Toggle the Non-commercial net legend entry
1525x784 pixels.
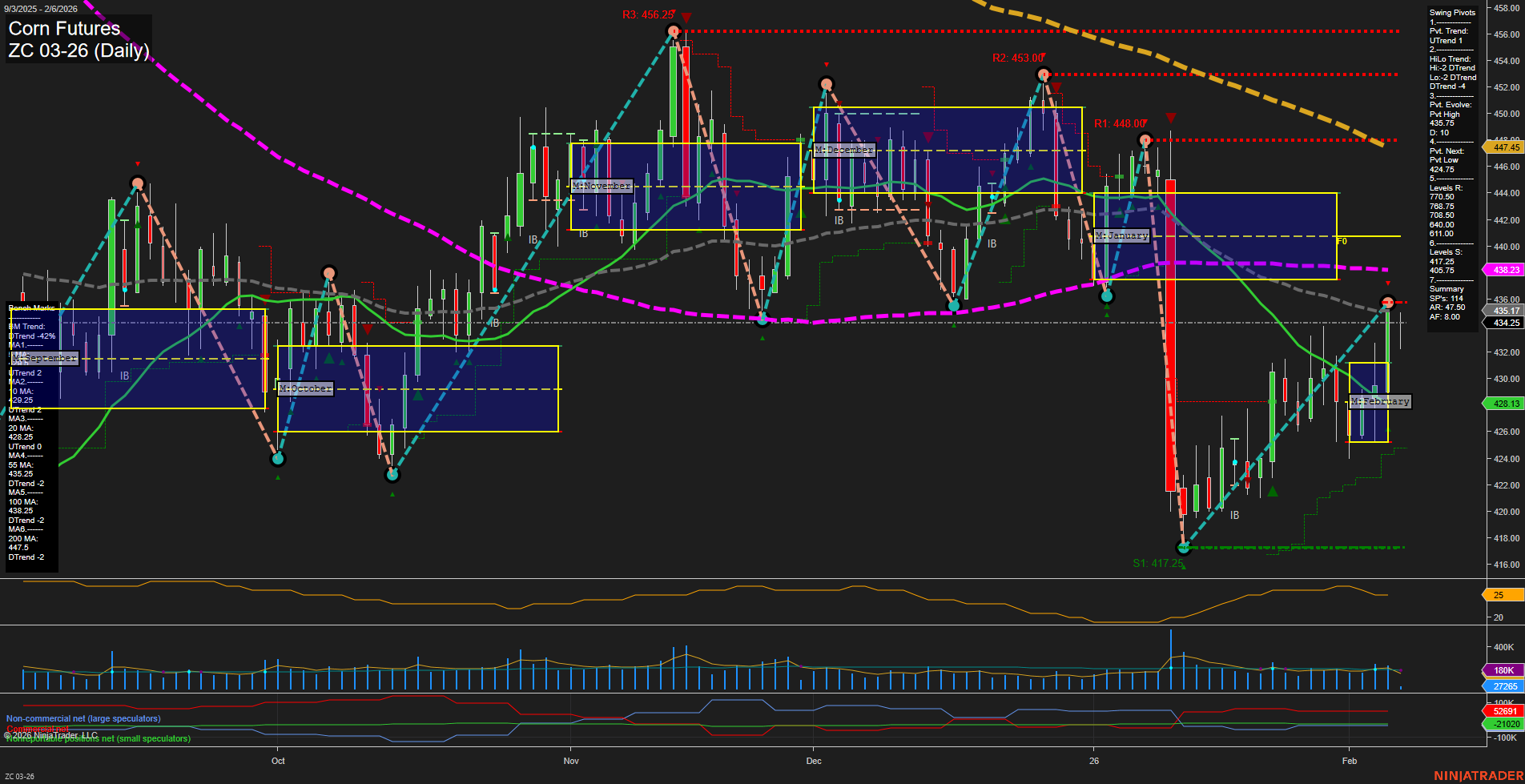click(x=82, y=718)
